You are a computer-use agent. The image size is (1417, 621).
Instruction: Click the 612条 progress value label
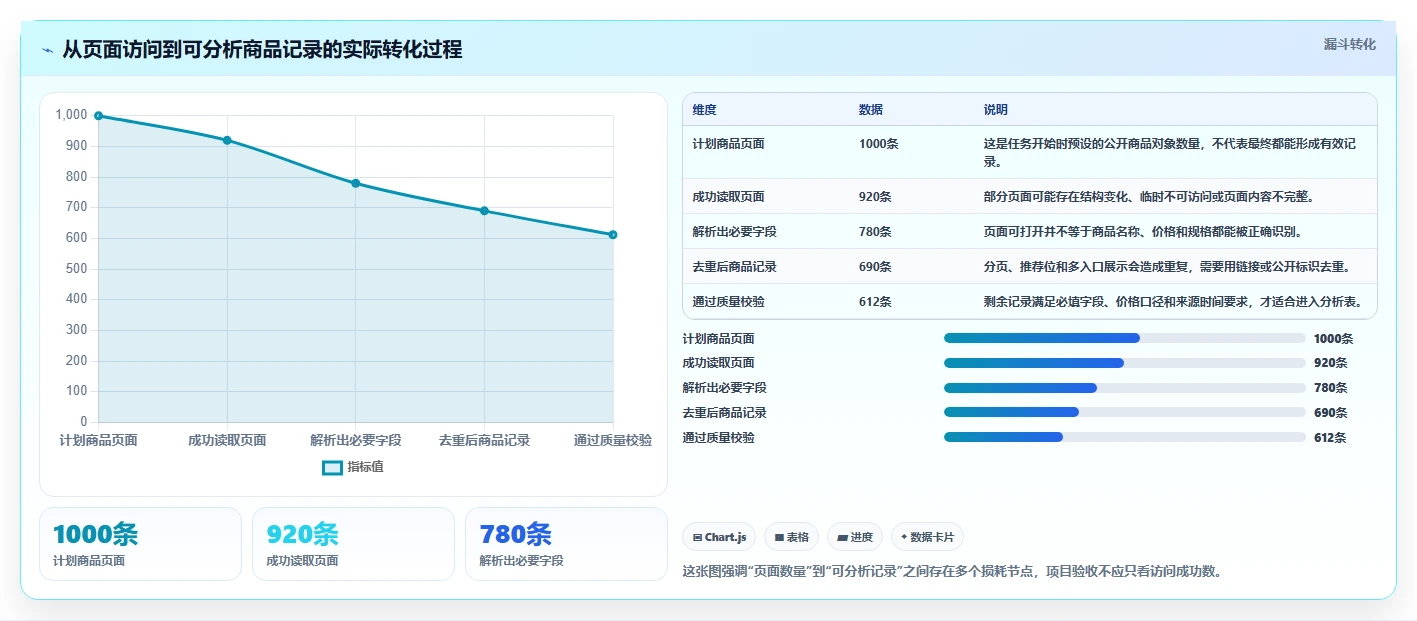1330,438
